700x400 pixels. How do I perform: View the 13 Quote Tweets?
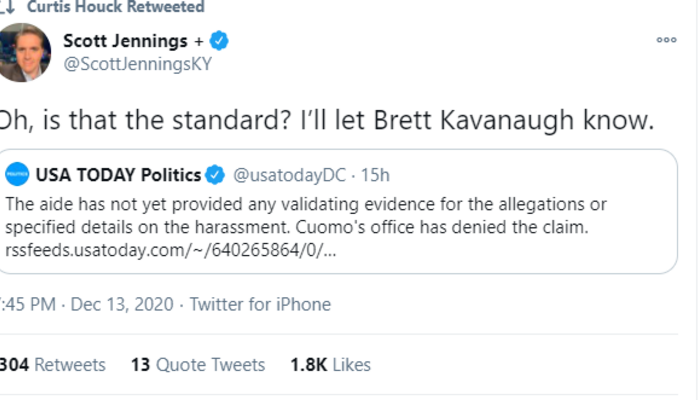(x=197, y=365)
